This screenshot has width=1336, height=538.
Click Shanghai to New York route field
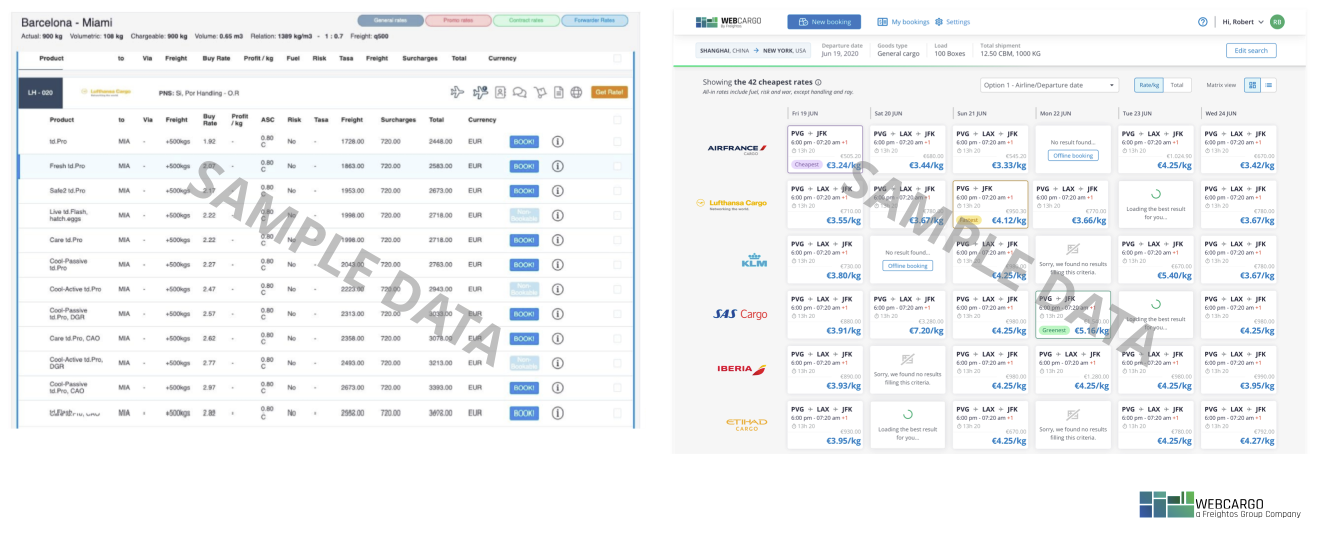click(755, 50)
